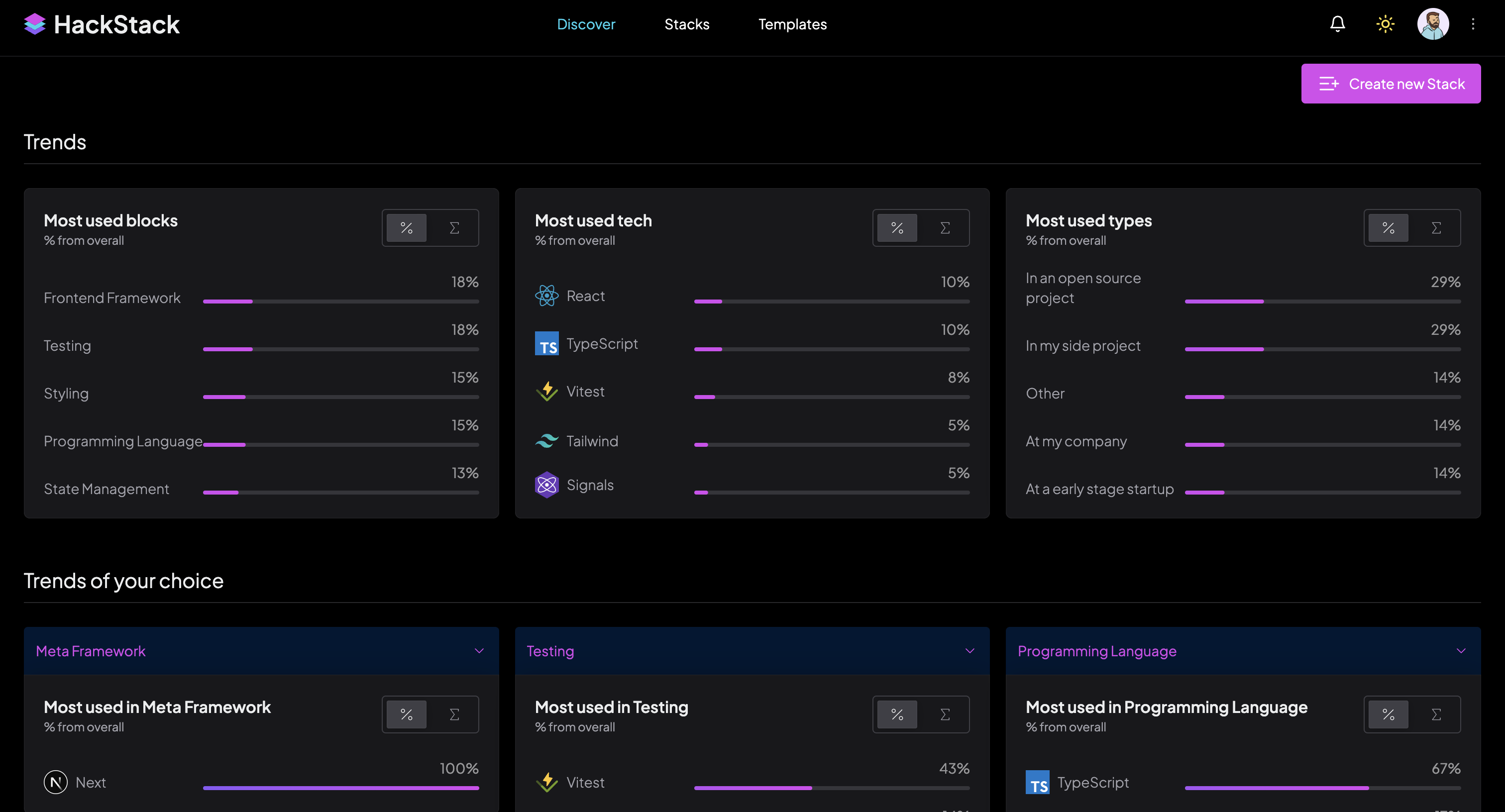The height and width of the screenshot is (812, 1505).
Task: Select the Vitest lightning icon
Action: coord(547,392)
